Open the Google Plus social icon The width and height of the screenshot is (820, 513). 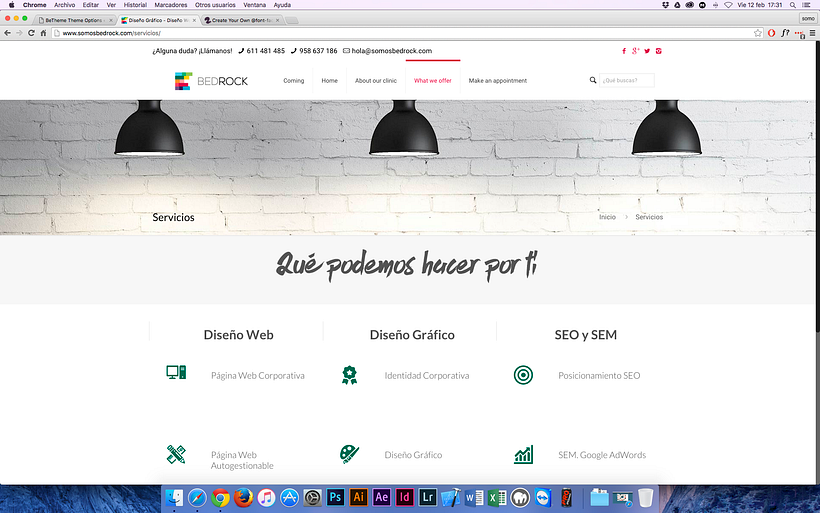coord(635,51)
